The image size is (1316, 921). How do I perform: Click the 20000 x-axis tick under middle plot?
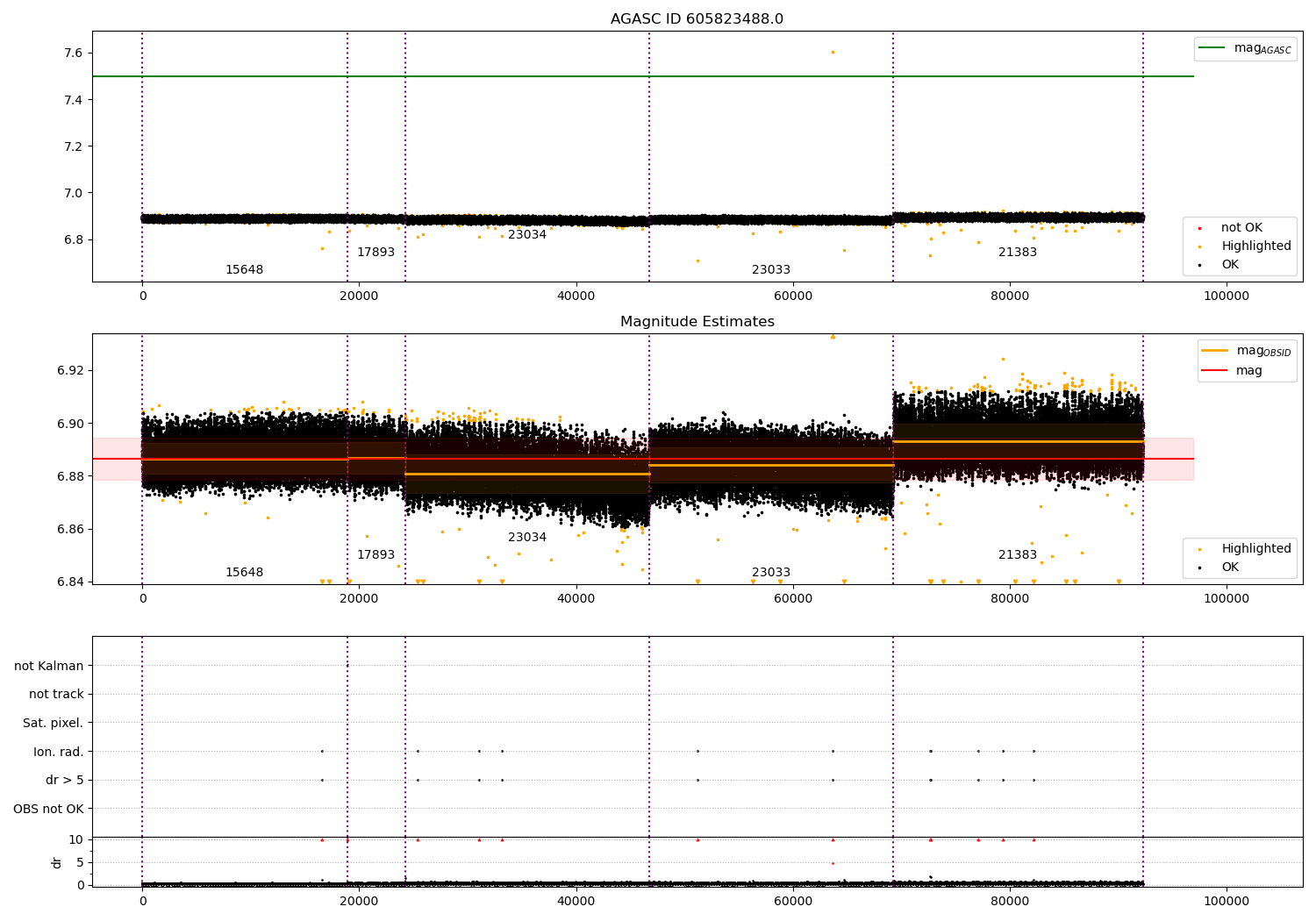pyautogui.click(x=359, y=599)
